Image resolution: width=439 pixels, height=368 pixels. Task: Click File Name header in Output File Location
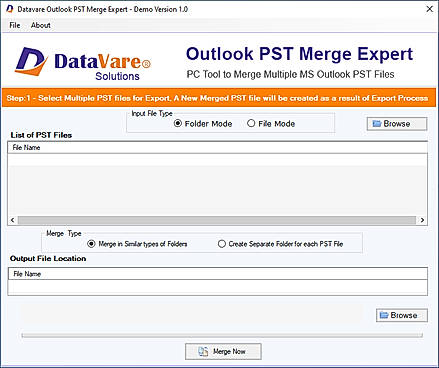[217, 274]
